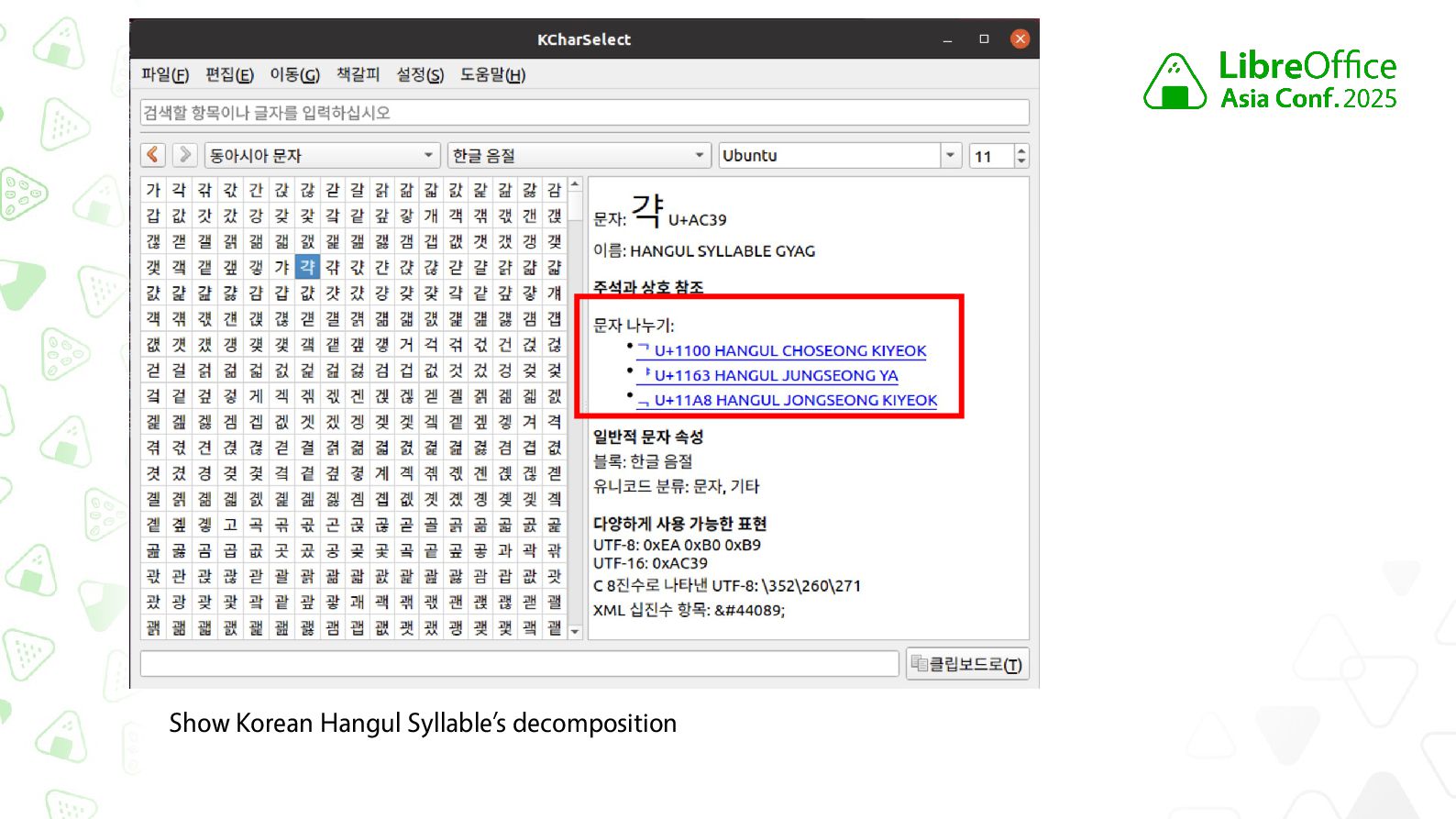1456x819 pixels.
Task: Select the 광 character cell
Action: click(179, 601)
